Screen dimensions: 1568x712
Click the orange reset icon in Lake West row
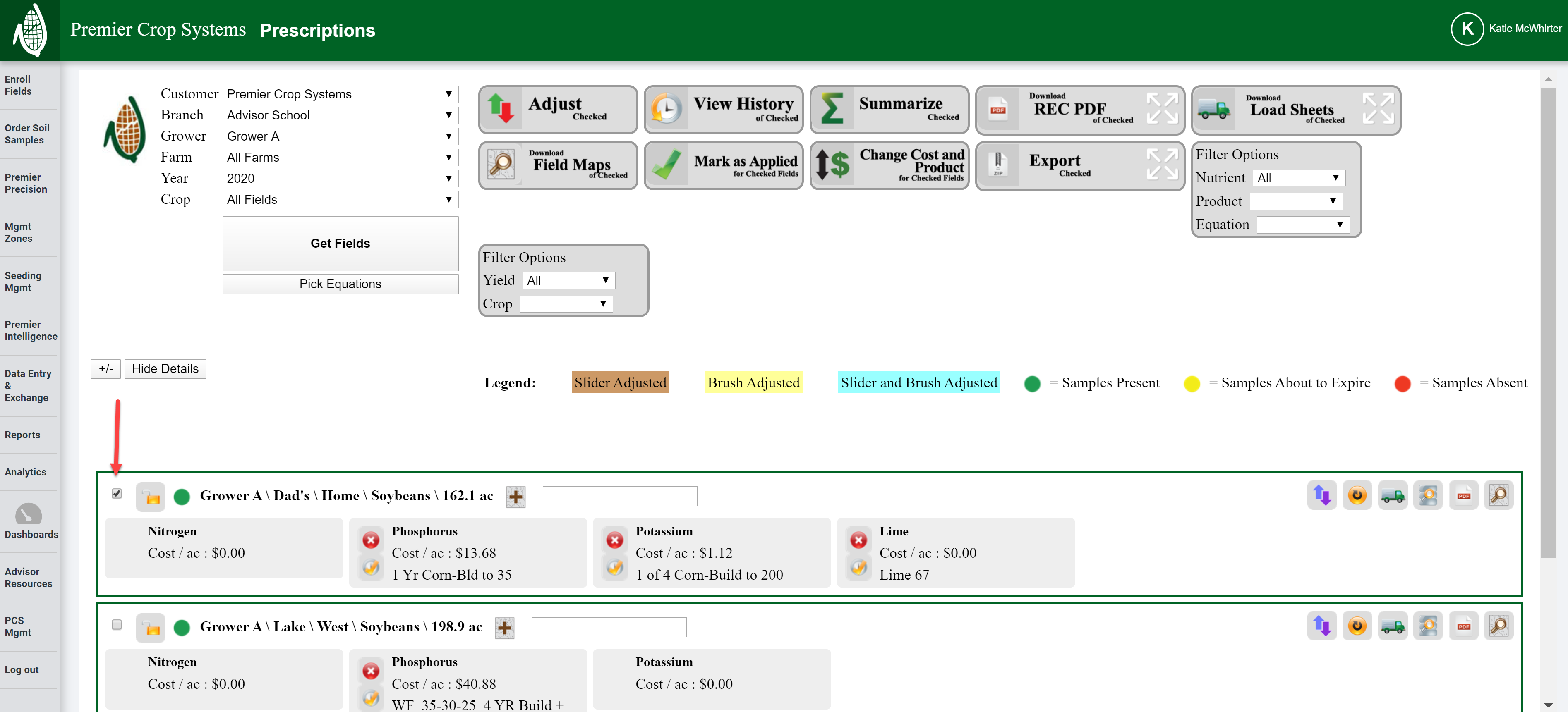tap(1357, 626)
